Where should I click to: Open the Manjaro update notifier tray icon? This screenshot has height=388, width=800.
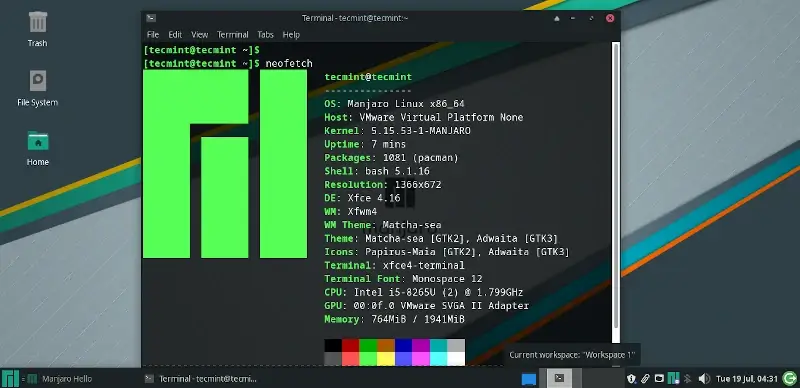tap(673, 379)
